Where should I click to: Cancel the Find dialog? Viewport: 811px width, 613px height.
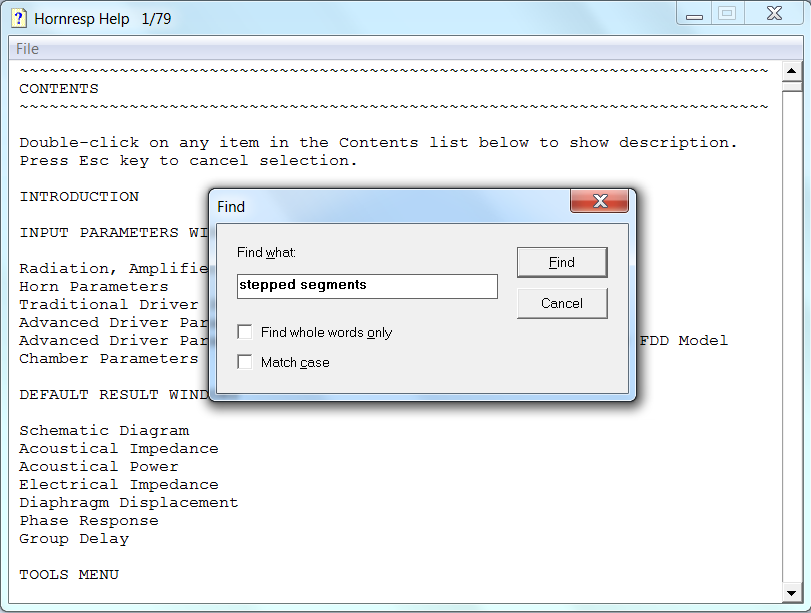coord(562,303)
